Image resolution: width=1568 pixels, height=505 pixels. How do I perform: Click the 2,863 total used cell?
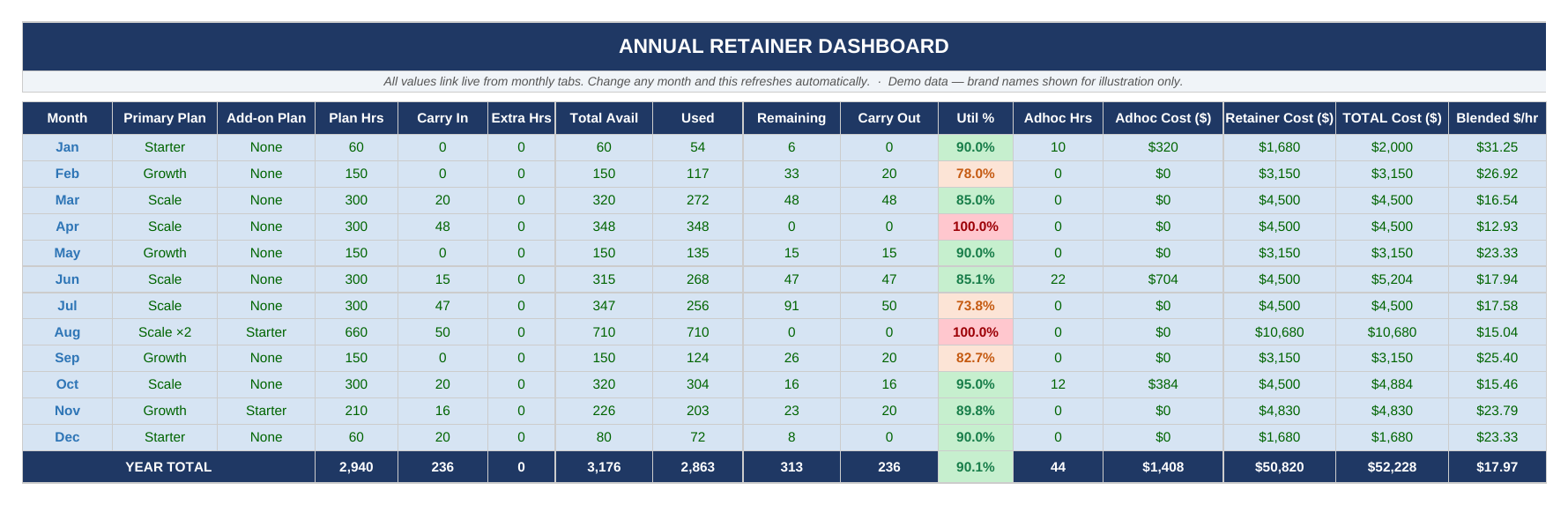click(697, 467)
